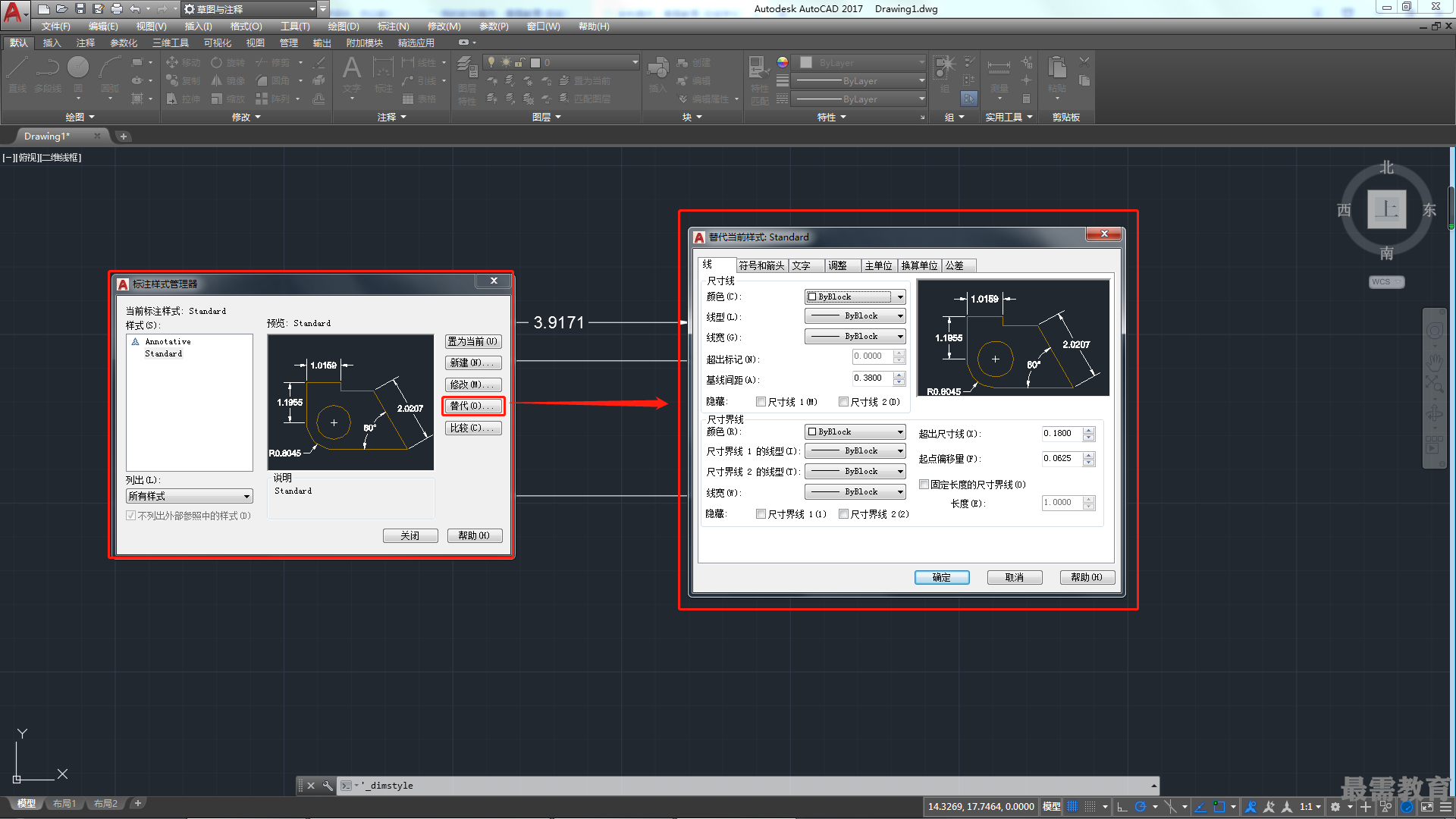Click 新建(N)... button in style manager
Viewport: 1456px width, 819px height.
click(473, 363)
